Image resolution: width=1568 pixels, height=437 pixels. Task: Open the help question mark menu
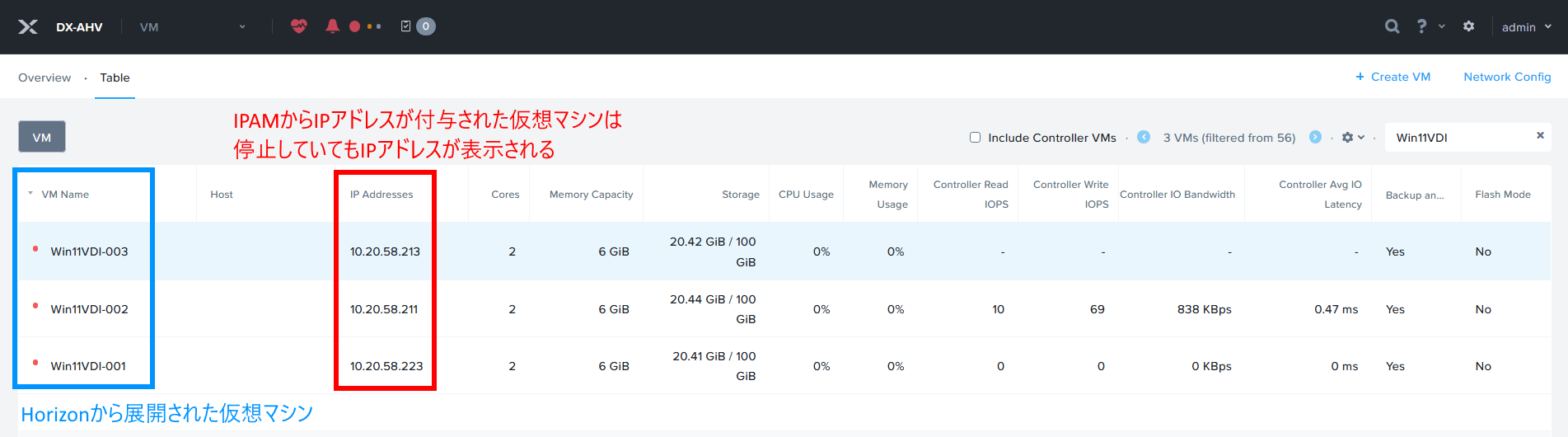(x=1422, y=26)
